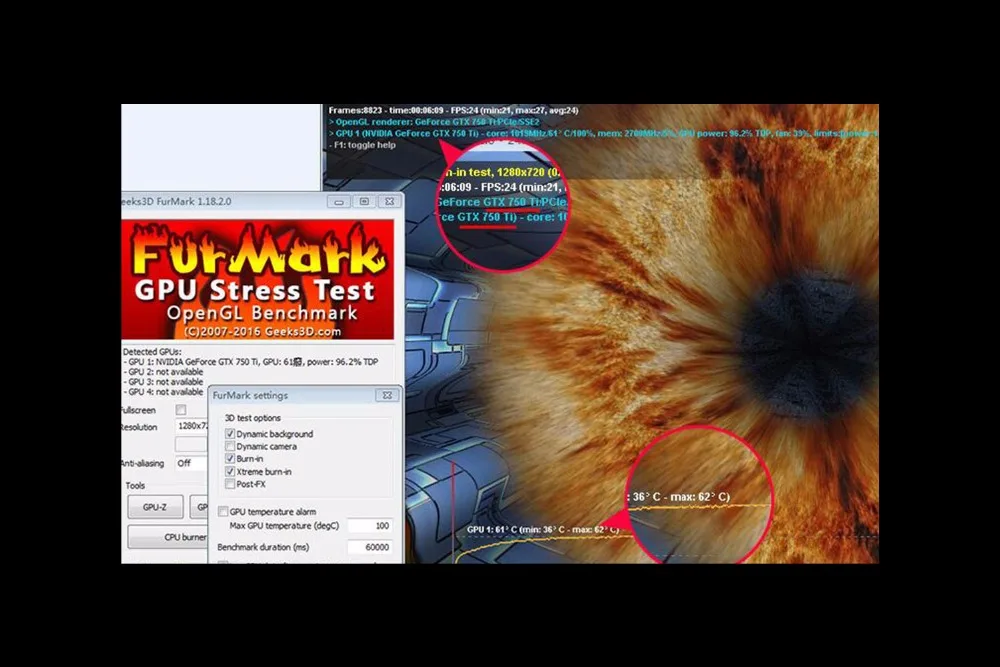Image resolution: width=1000 pixels, height=667 pixels.
Task: Click the 'Benchmark duration (ms)' label
Action: (x=263, y=547)
